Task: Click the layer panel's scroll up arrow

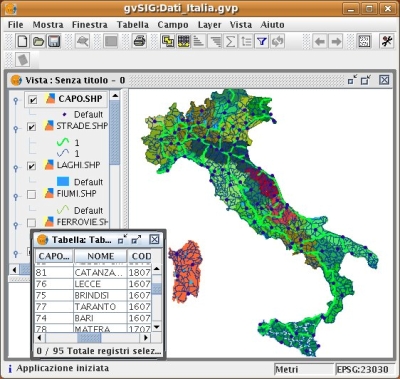Action: click(x=115, y=96)
